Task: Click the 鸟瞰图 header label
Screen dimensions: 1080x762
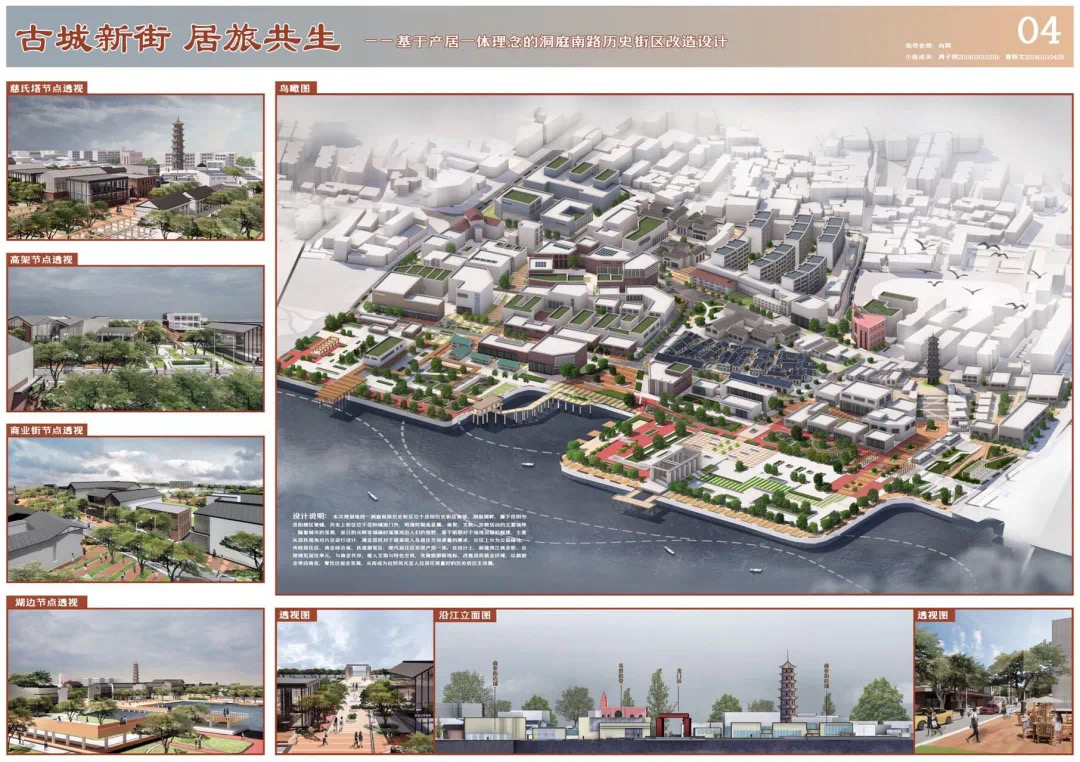Action: [x=296, y=88]
